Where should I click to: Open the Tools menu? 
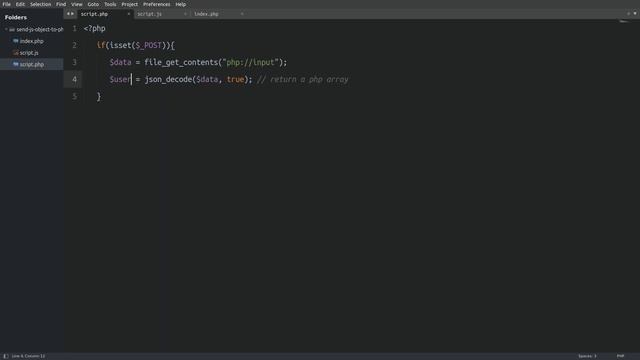[110, 4]
